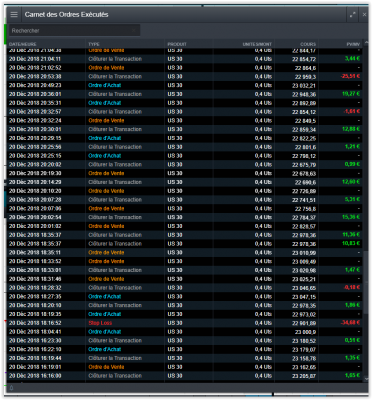Click the 15,36 € profit value
The width and height of the screenshot is (372, 400).
[351, 217]
